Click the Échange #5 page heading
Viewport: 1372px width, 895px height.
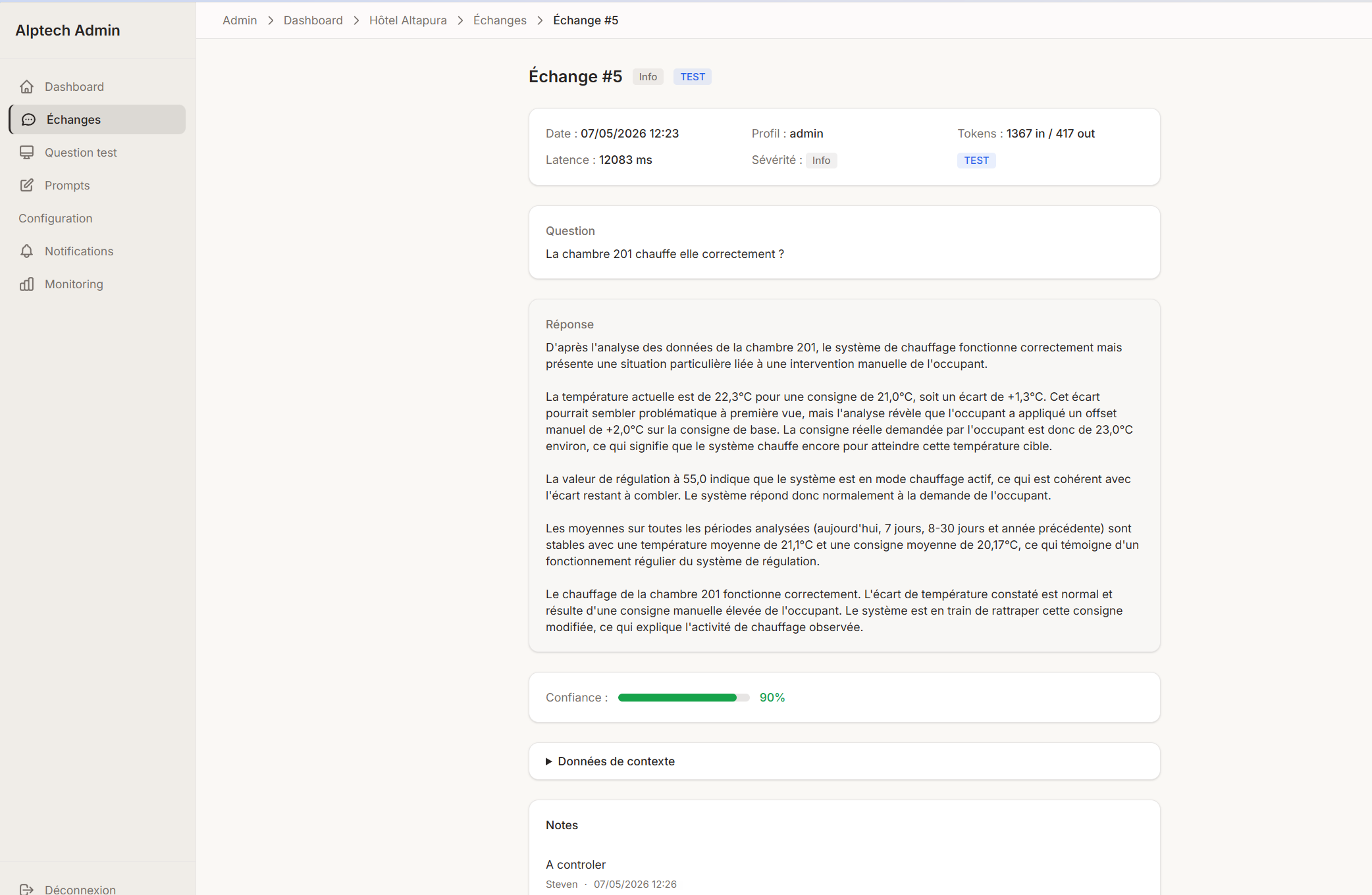(575, 76)
